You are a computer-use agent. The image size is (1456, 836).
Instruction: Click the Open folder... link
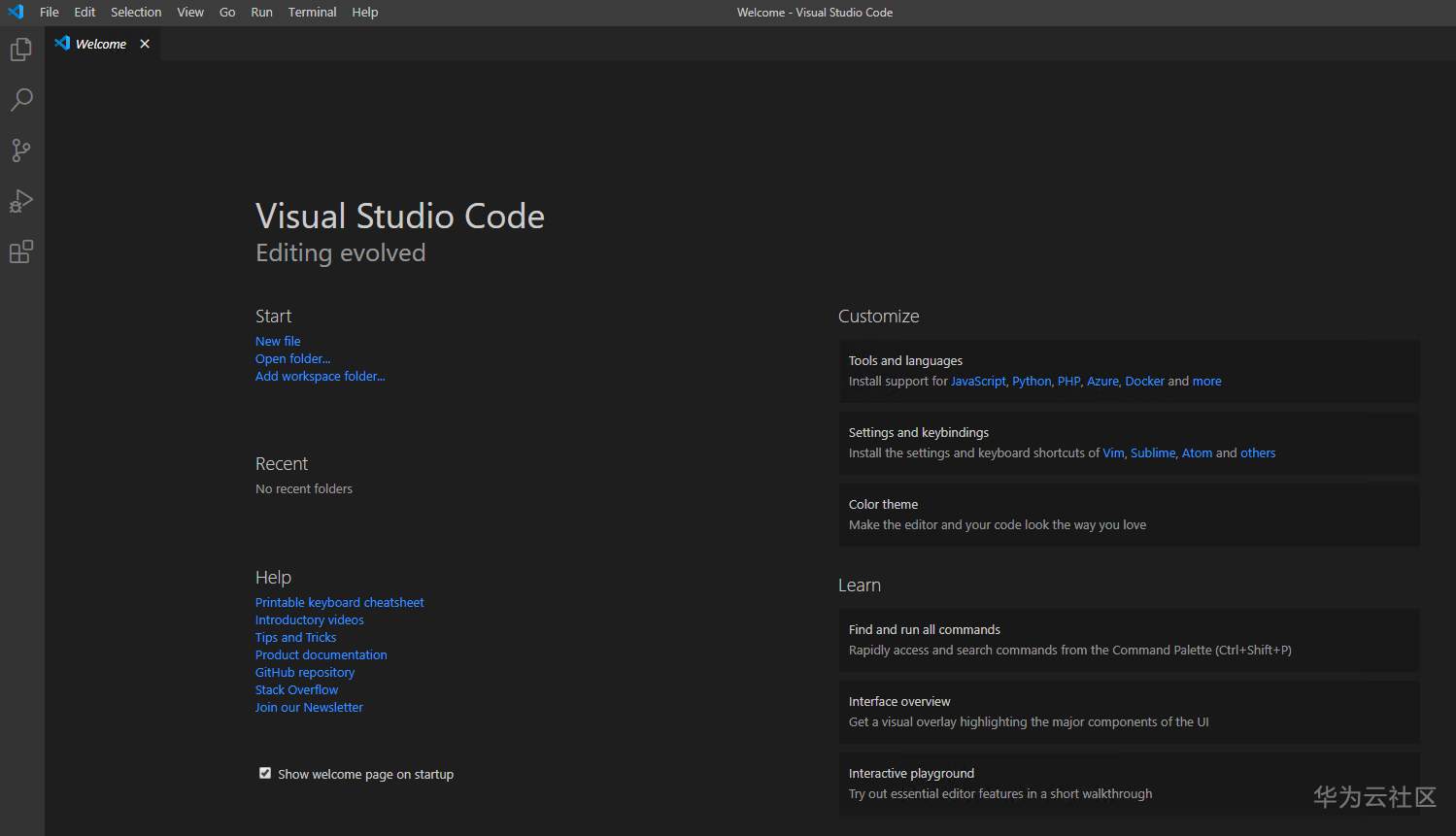click(x=292, y=358)
